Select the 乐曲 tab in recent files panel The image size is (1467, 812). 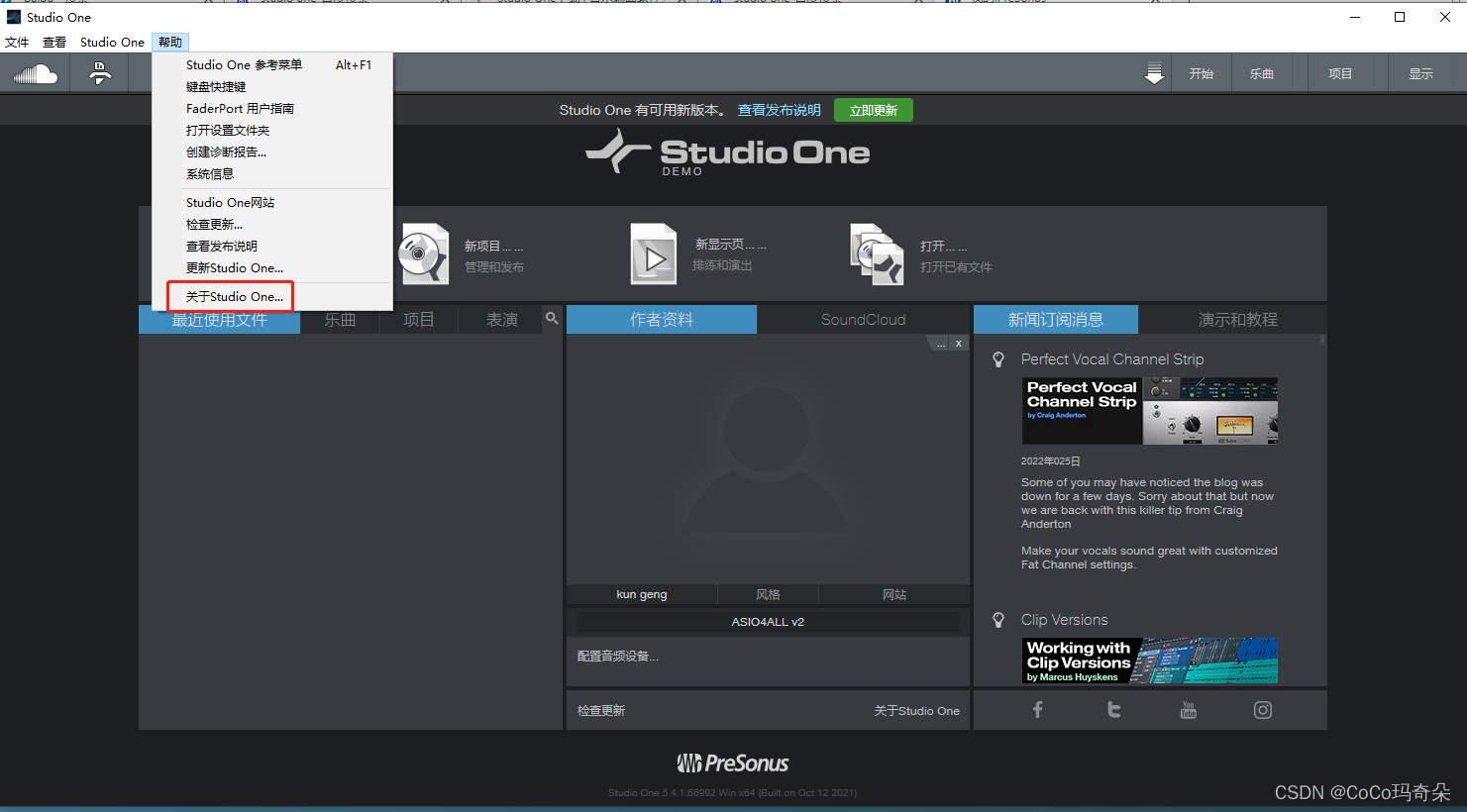pyautogui.click(x=340, y=320)
